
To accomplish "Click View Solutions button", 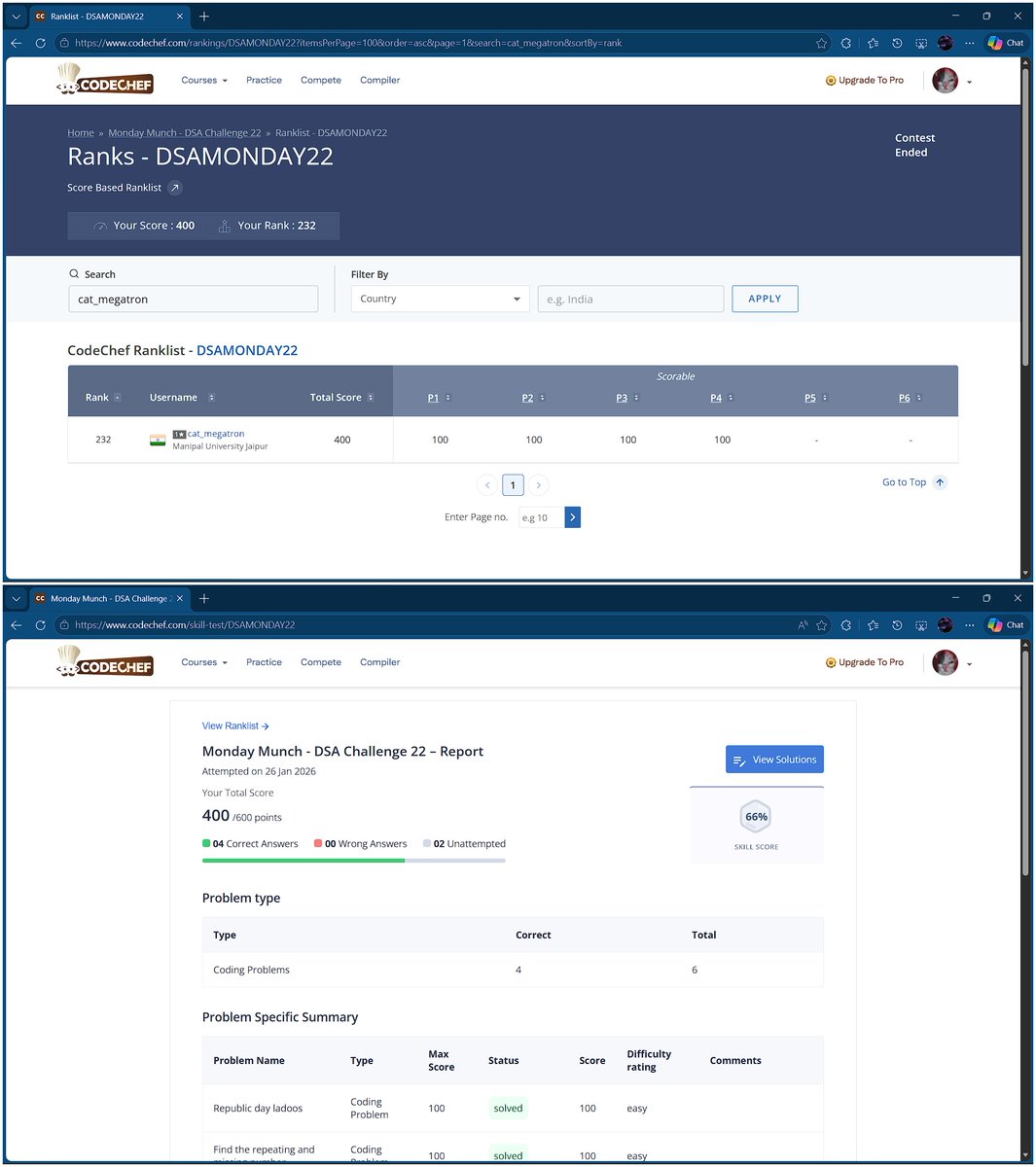I will tap(774, 760).
